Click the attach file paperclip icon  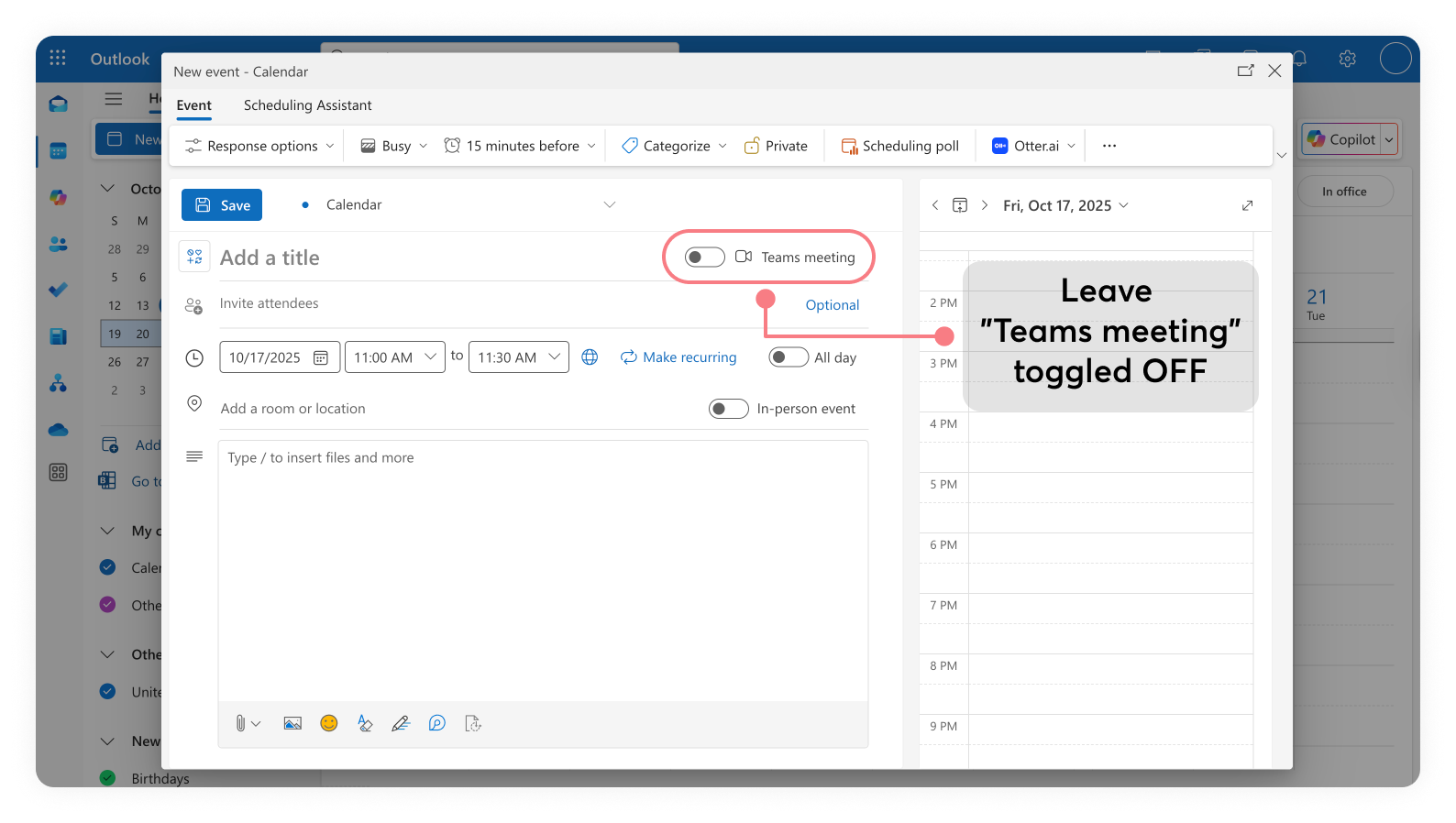click(x=240, y=723)
